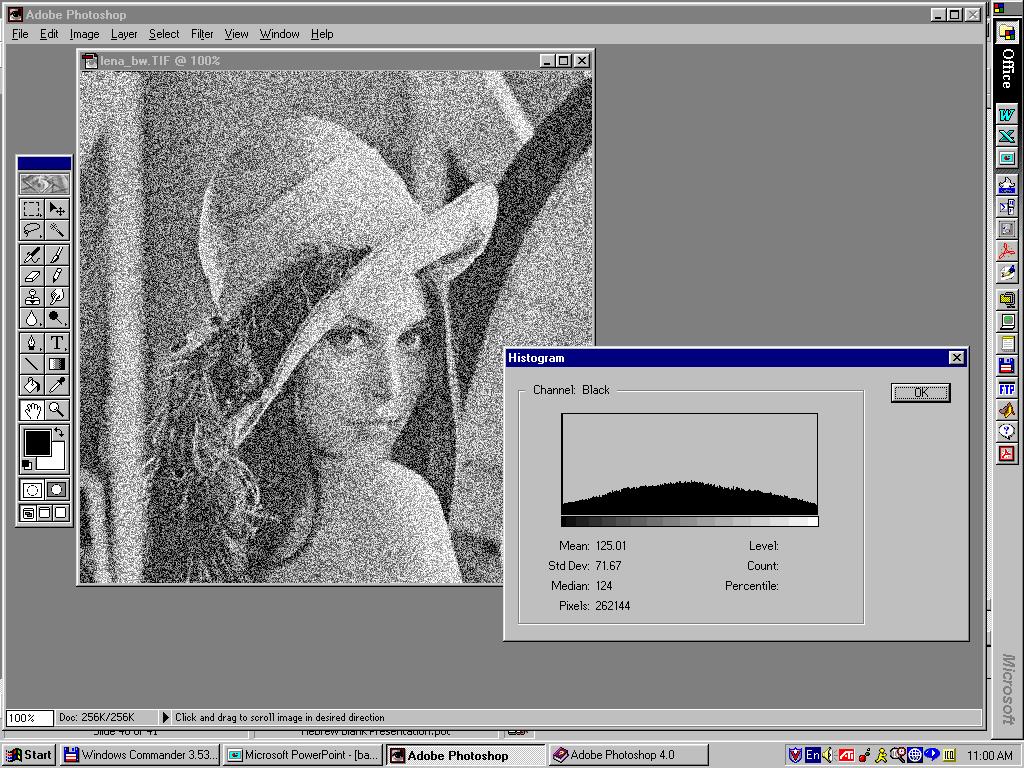Click the floppy disk icon on the Office bar
The image size is (1024, 768).
(x=1006, y=366)
